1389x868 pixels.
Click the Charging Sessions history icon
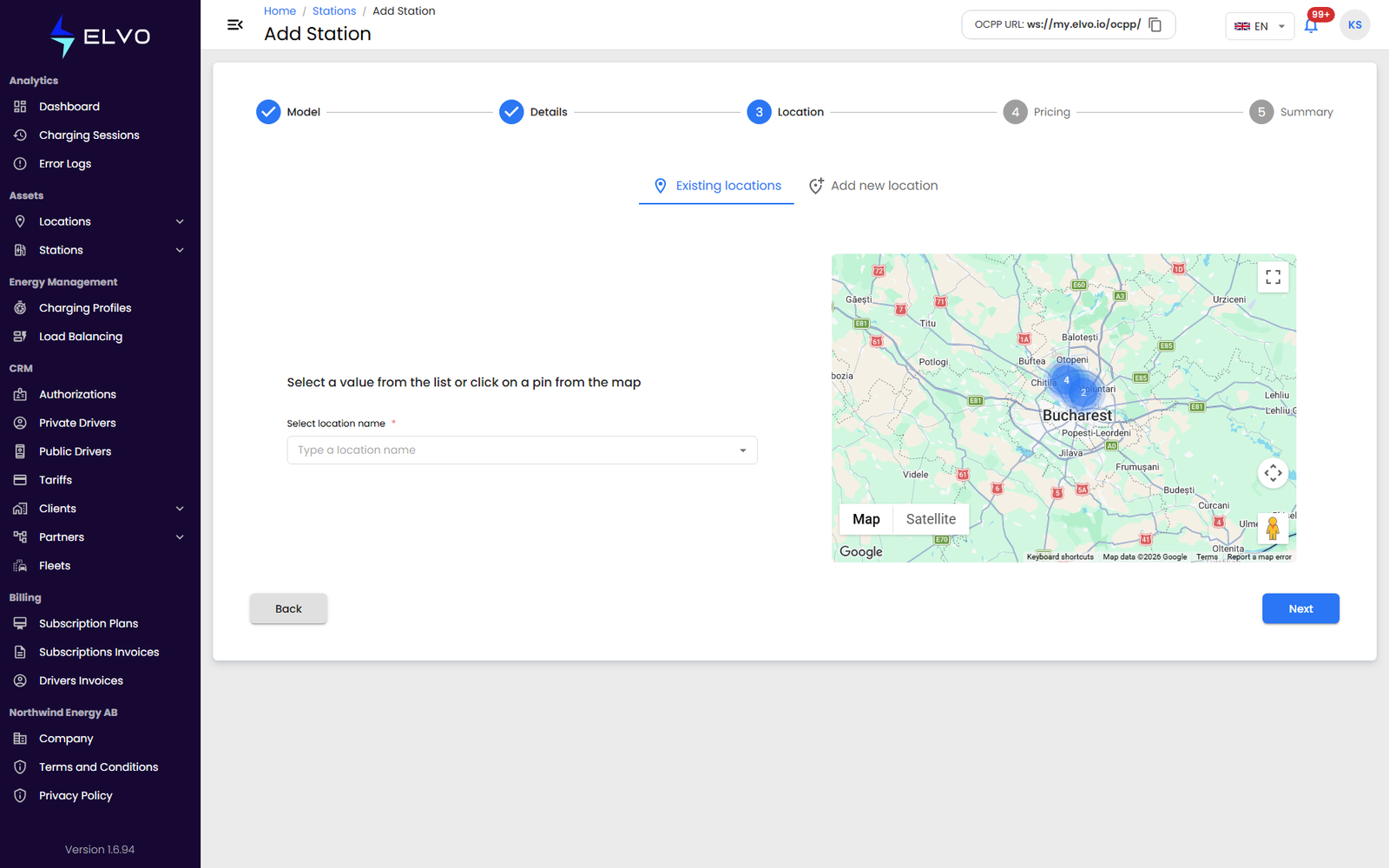20,135
